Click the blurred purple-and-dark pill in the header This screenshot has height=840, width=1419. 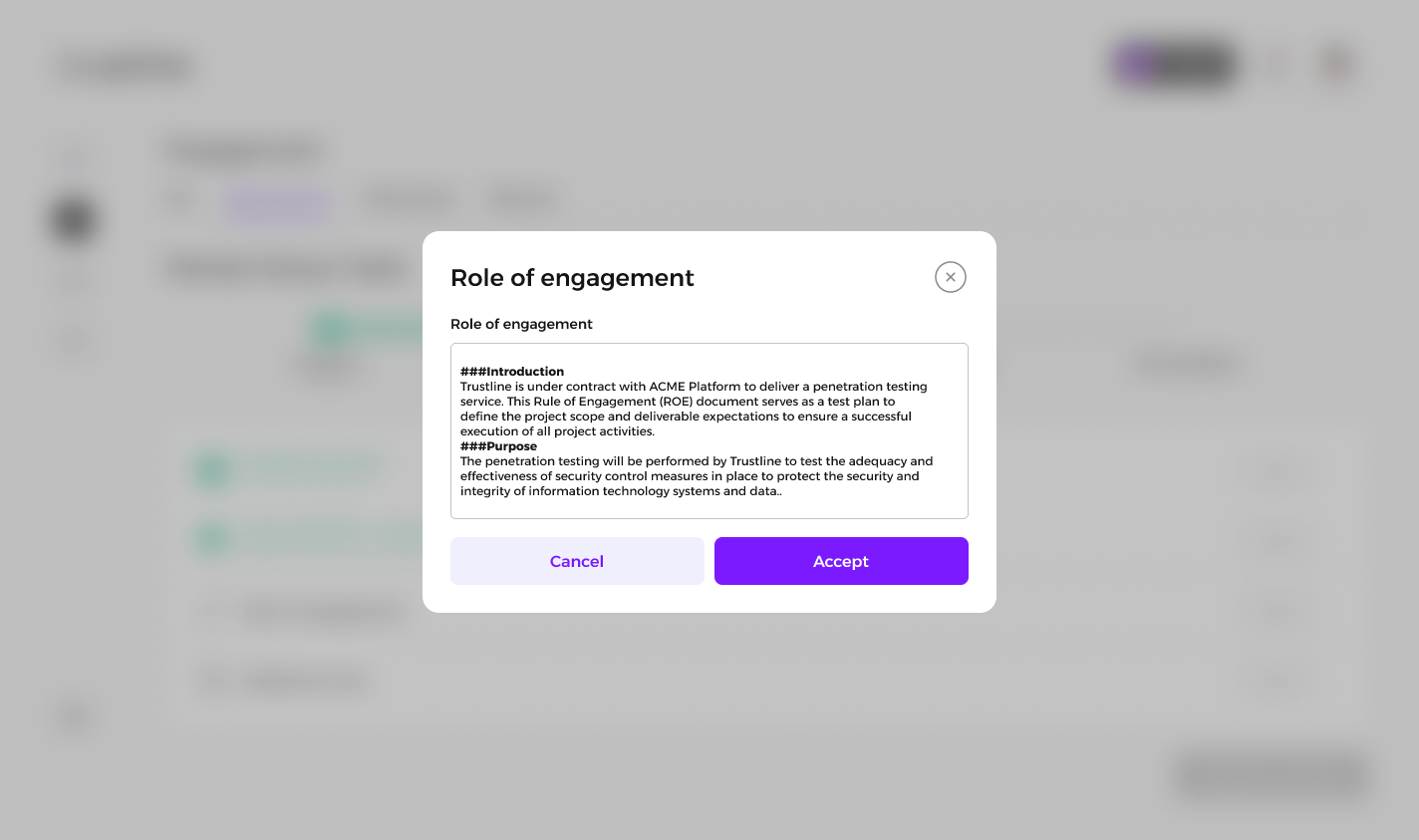[1175, 66]
